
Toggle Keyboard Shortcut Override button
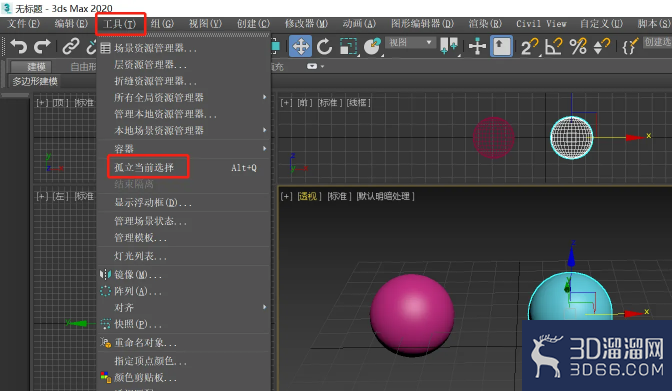click(x=501, y=46)
